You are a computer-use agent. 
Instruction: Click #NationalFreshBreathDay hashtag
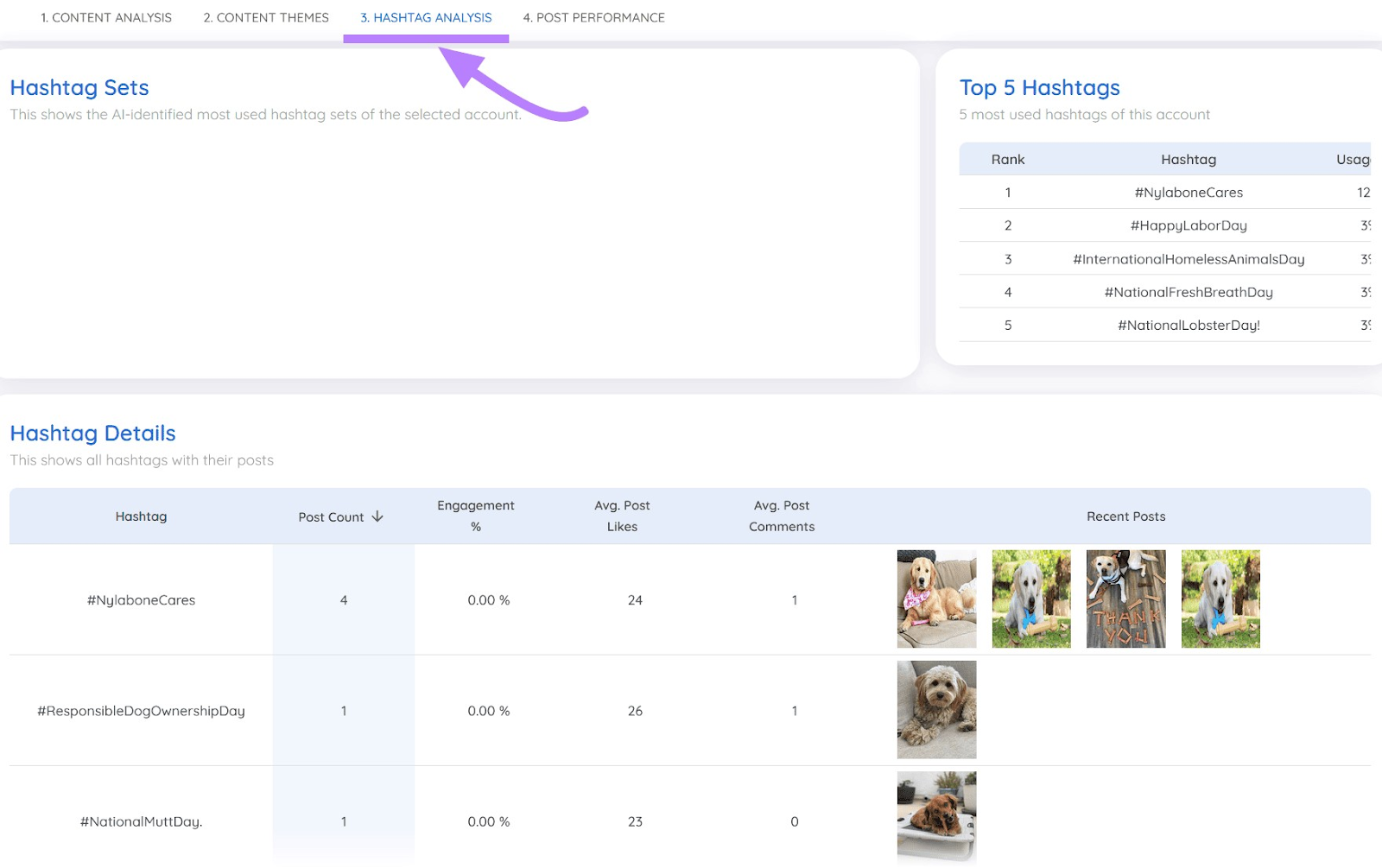point(1189,292)
